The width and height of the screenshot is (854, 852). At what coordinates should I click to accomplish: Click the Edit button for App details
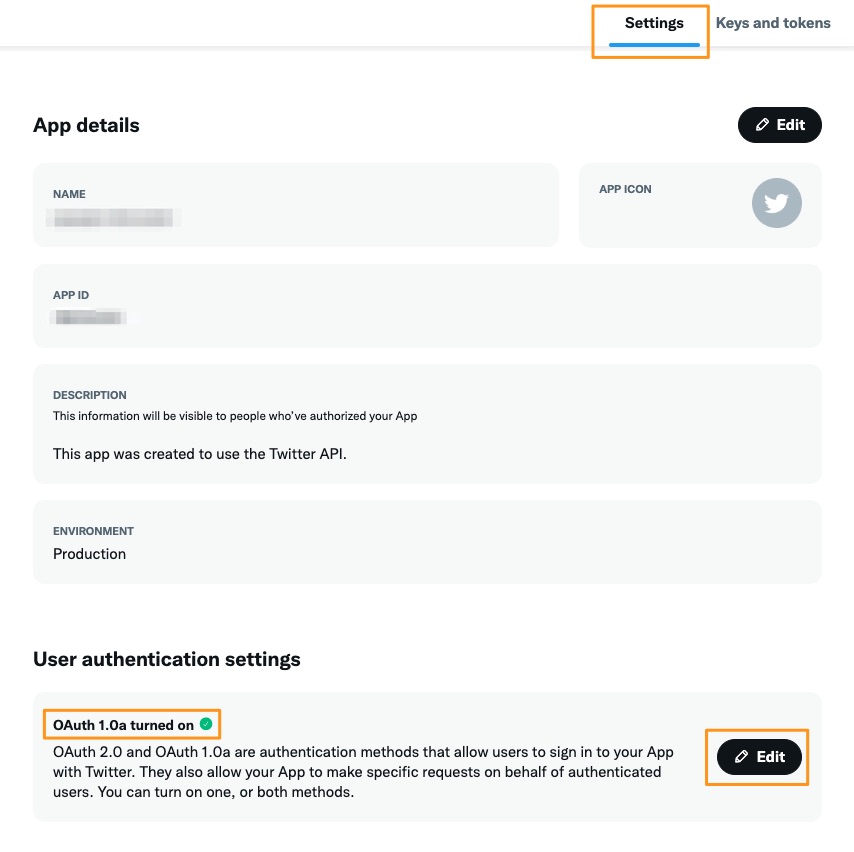point(780,124)
